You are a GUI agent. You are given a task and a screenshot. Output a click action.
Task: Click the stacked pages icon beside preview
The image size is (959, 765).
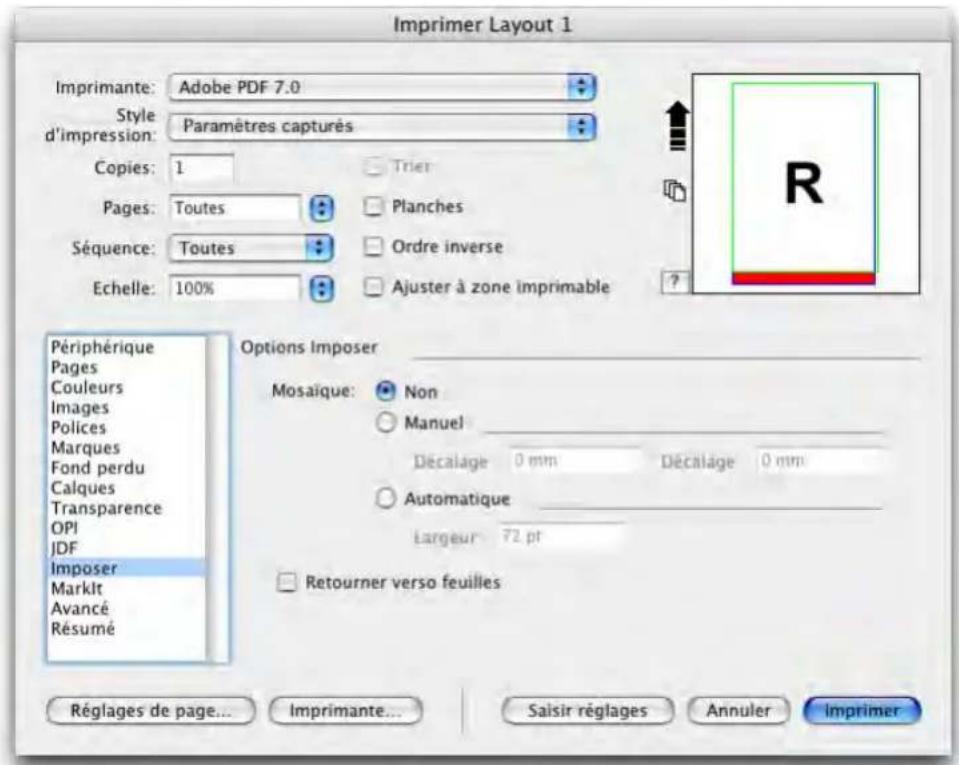(675, 190)
